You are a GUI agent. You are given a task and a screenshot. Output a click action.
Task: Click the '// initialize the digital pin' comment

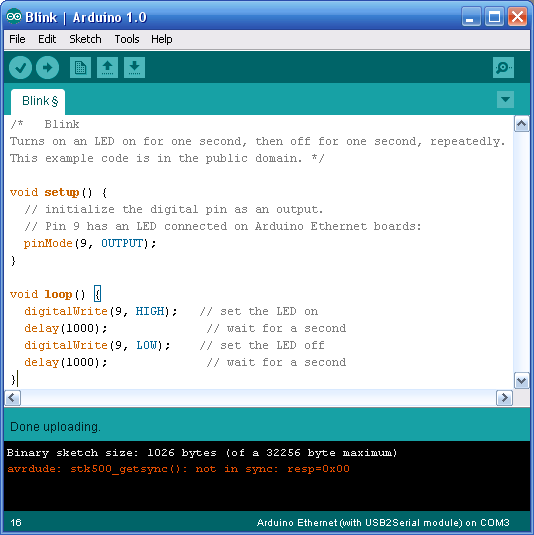coord(173,209)
